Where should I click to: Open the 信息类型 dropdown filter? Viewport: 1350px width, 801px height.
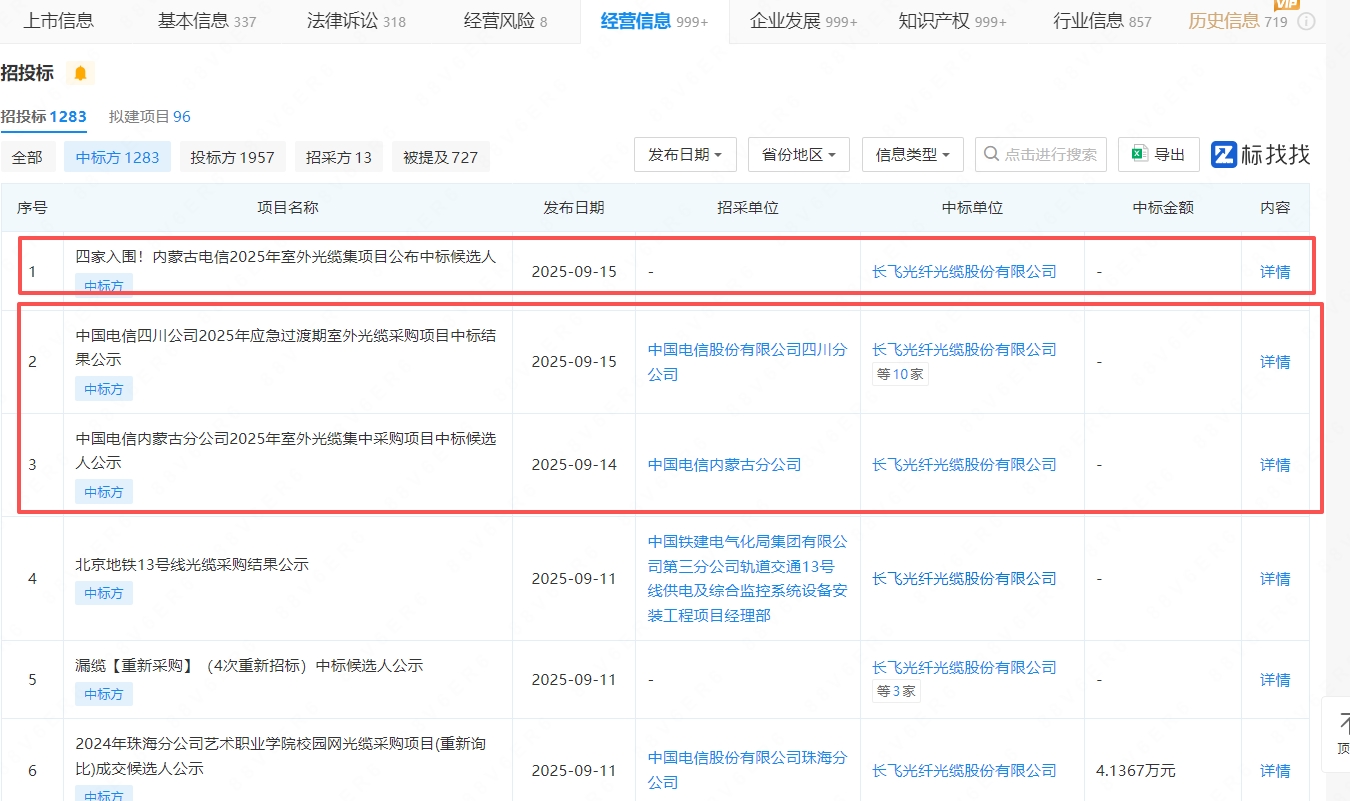[x=913, y=155]
